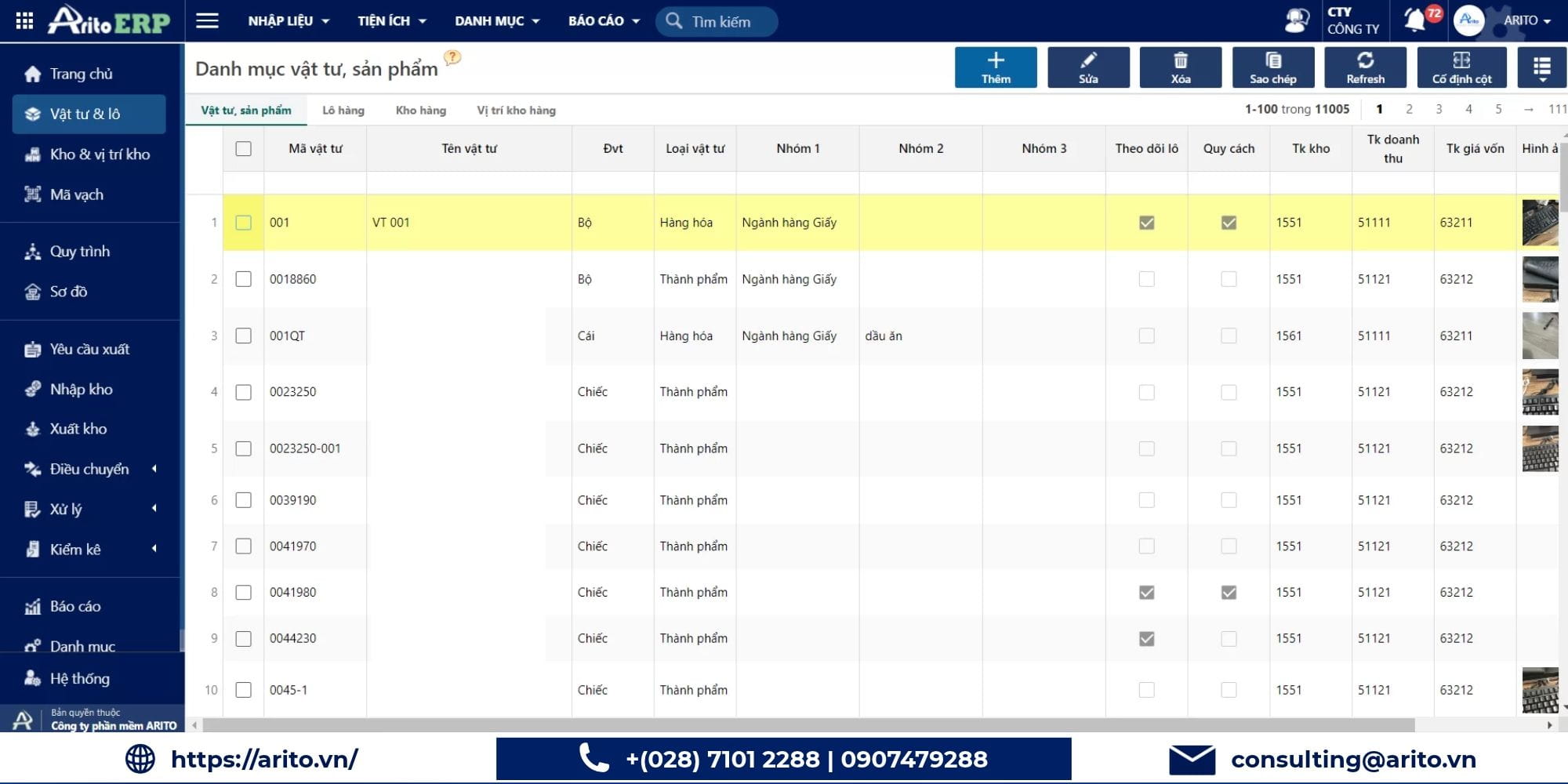Click the Thêm add button
1568x784 pixels.
[x=996, y=67]
